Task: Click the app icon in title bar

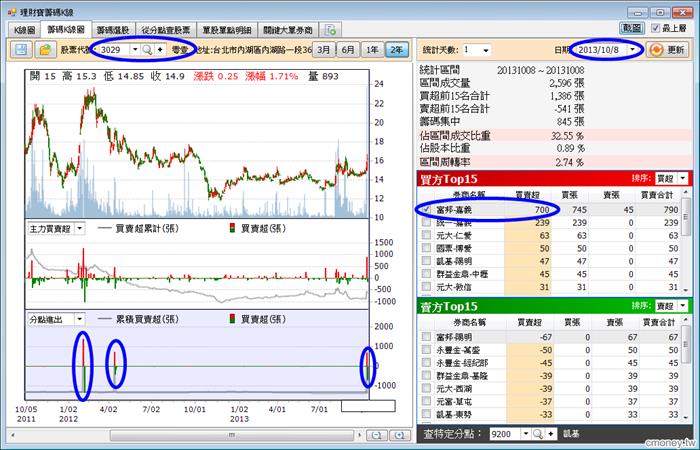Action: (12, 12)
